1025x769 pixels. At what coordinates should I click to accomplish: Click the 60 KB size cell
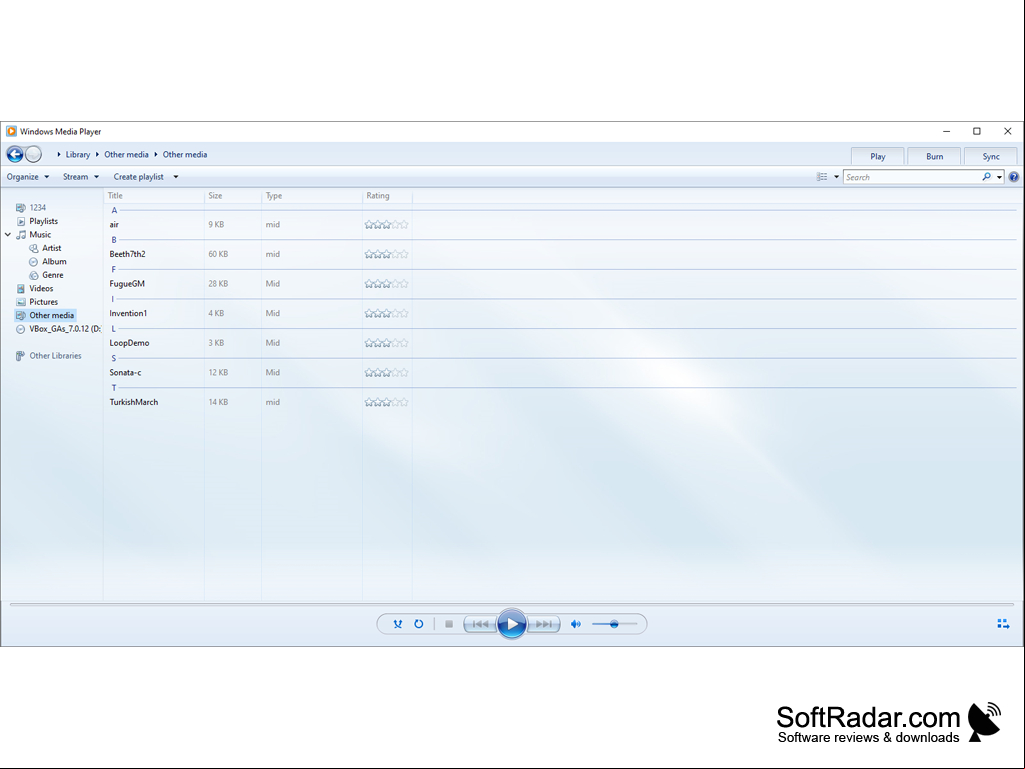[218, 254]
